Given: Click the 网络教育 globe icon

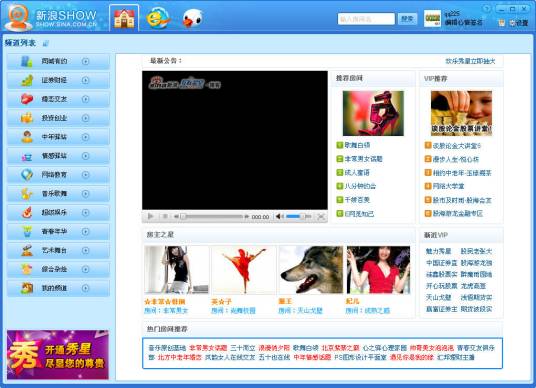Looking at the screenshot, I should (27, 175).
